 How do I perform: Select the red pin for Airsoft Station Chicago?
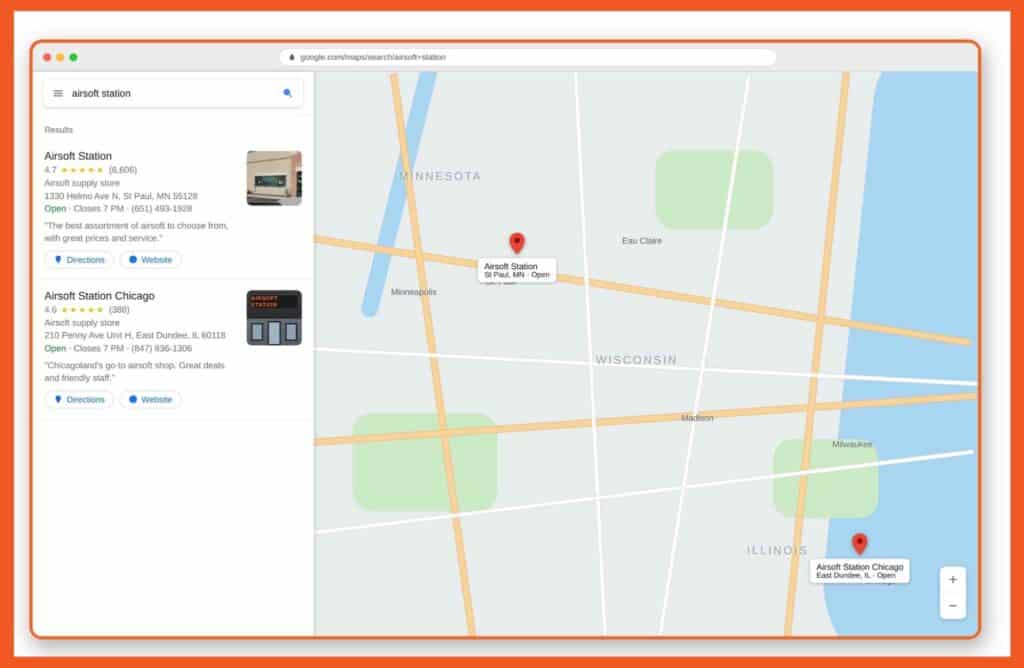coord(859,544)
